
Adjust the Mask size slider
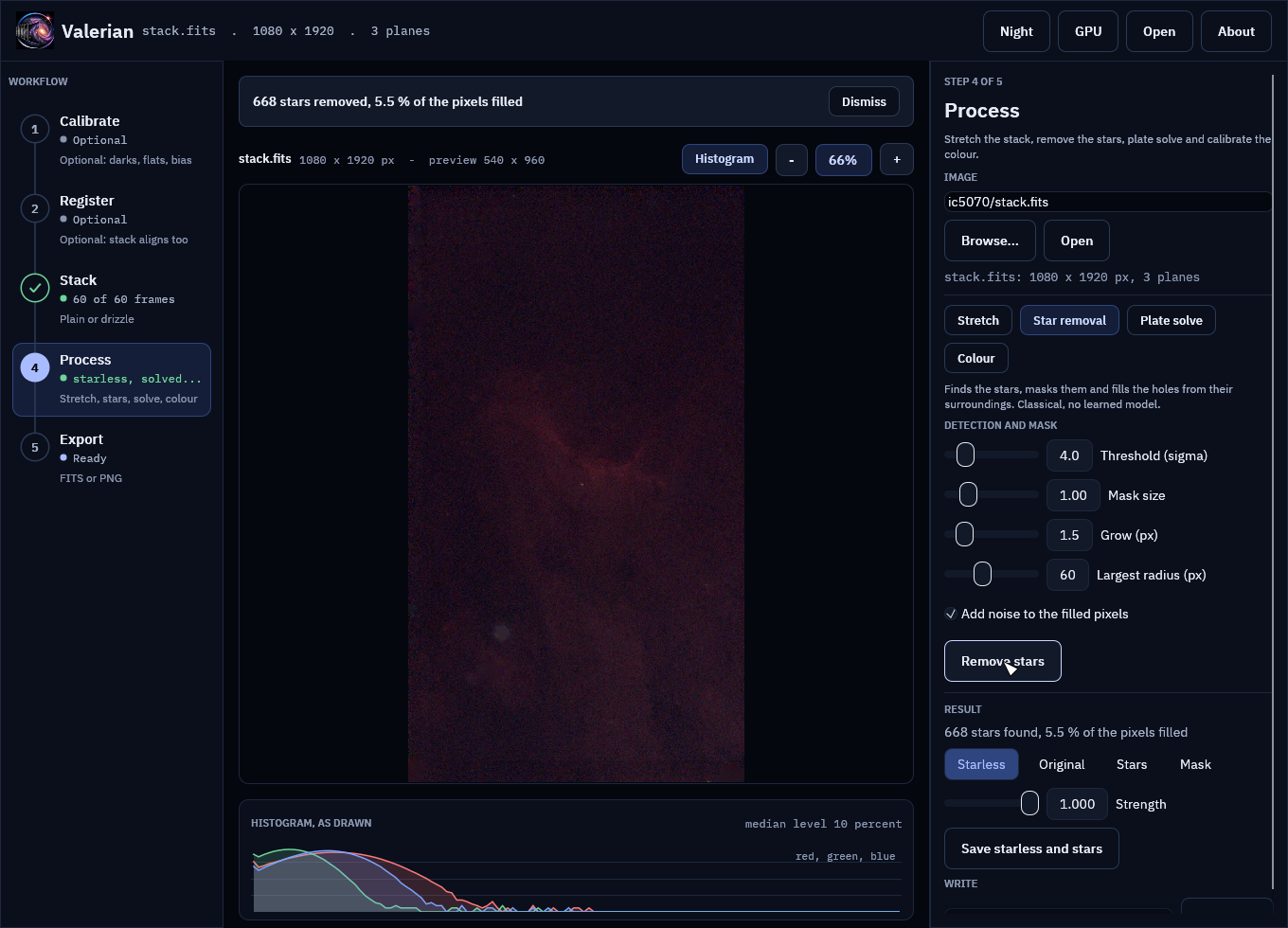tap(992, 495)
